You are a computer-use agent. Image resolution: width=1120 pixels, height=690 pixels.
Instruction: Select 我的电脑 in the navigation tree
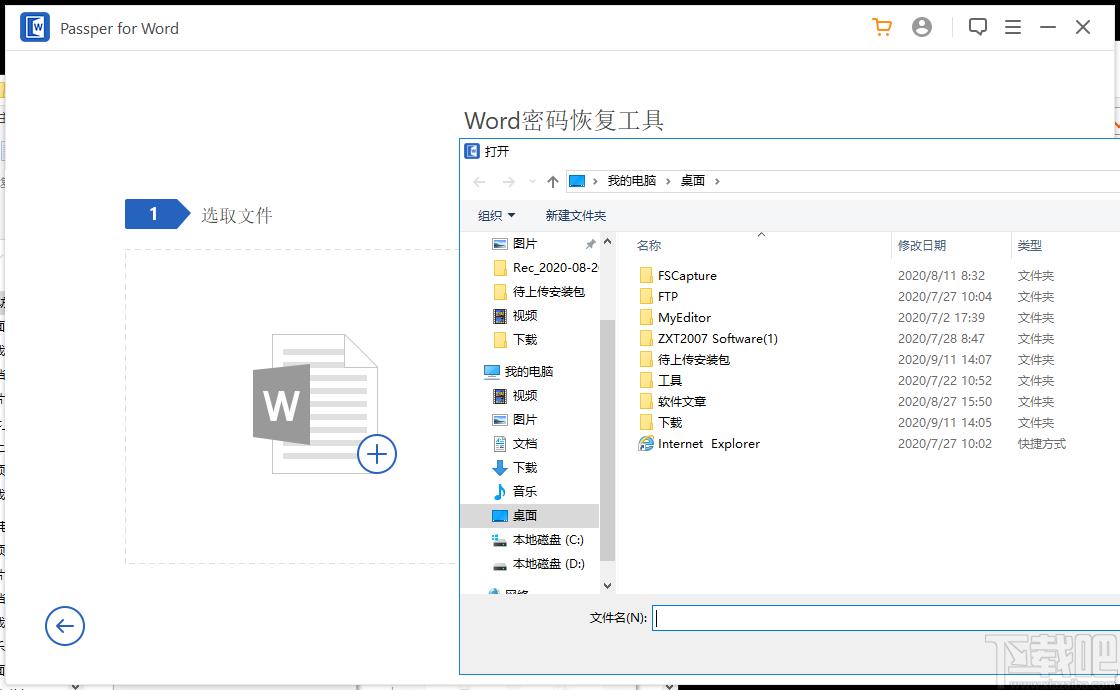(519, 371)
